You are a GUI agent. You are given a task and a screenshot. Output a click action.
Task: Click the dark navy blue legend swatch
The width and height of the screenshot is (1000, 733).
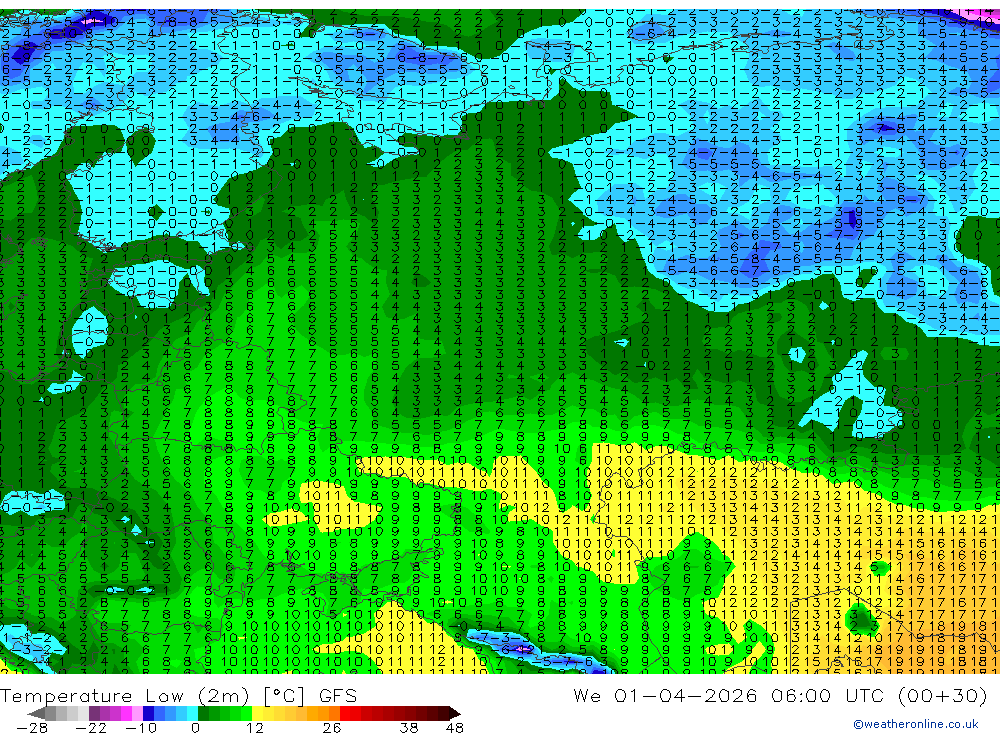pyautogui.click(x=148, y=714)
